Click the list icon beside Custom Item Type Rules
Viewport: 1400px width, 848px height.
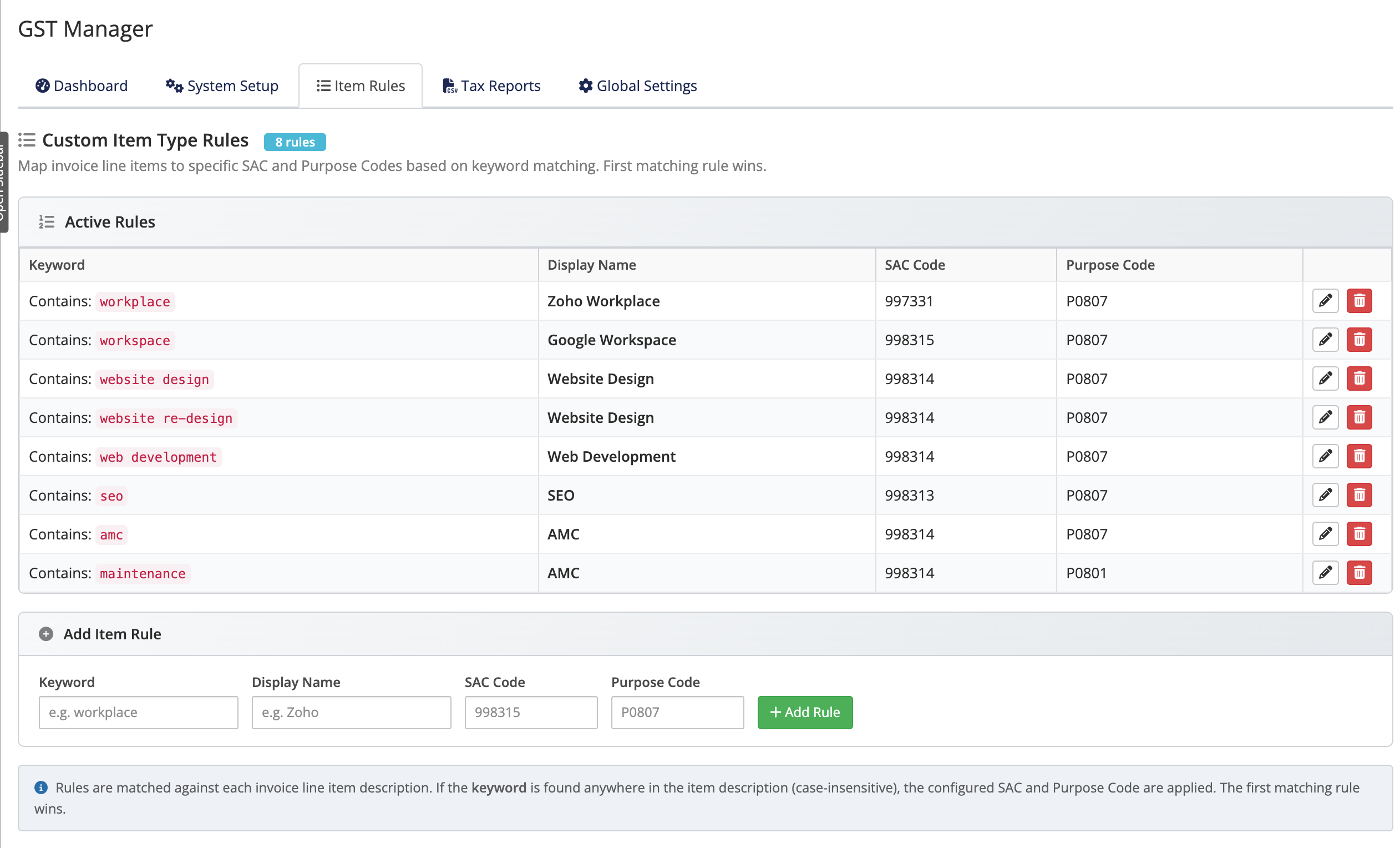27,140
